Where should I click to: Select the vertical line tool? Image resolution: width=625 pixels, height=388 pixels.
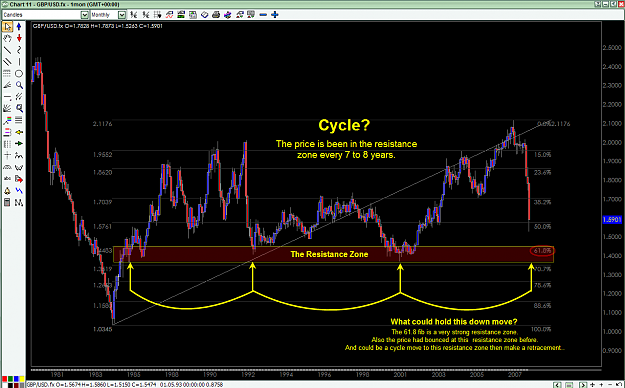pyautogui.click(x=19, y=62)
